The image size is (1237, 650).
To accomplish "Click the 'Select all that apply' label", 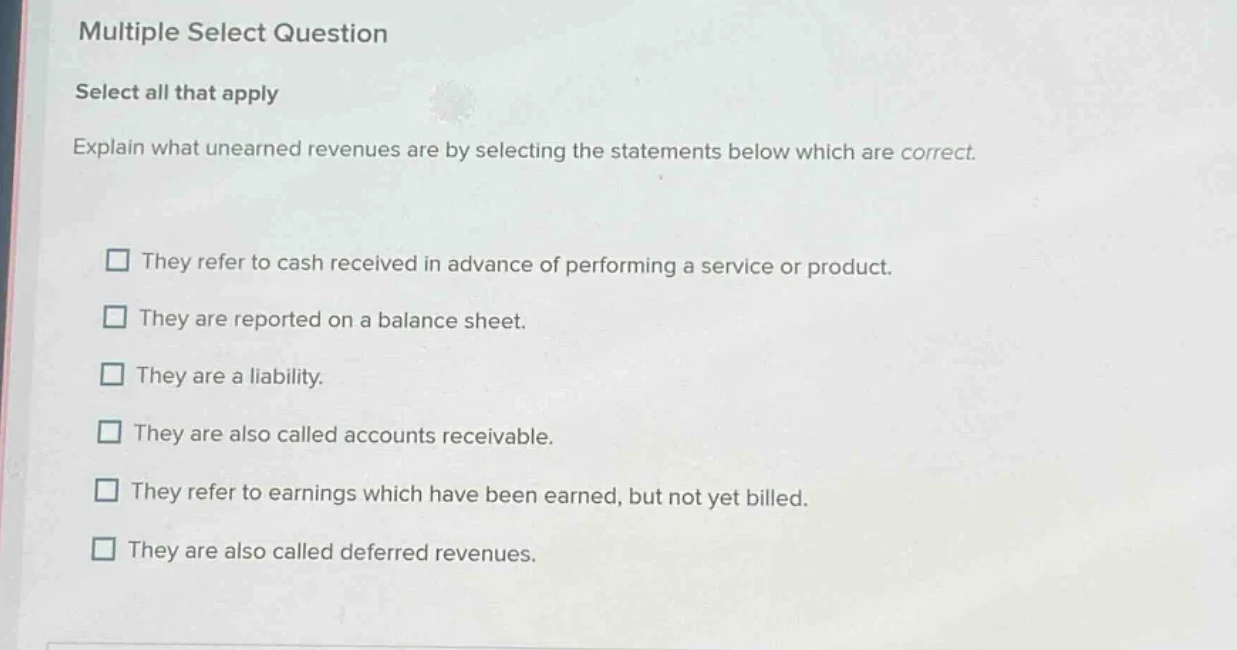I will coord(176,92).
